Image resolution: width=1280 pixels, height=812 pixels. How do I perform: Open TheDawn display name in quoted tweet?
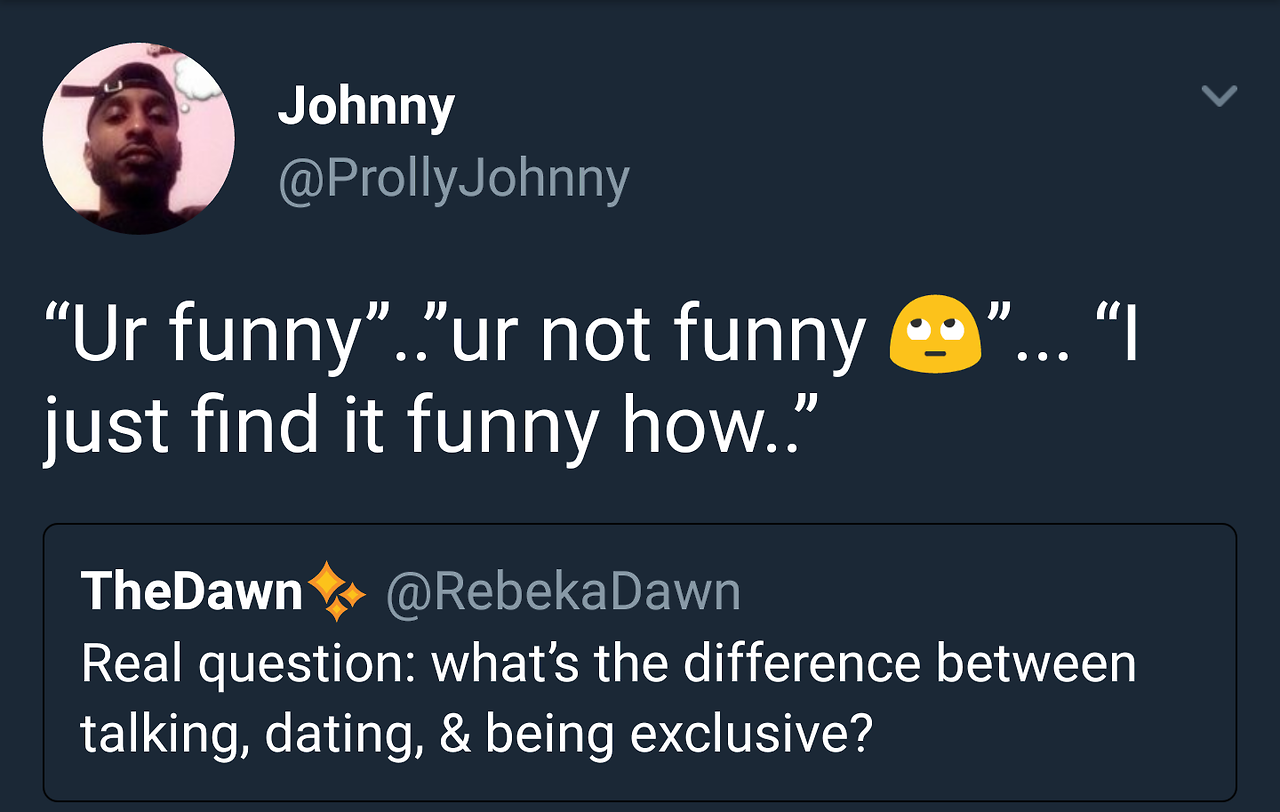(192, 591)
